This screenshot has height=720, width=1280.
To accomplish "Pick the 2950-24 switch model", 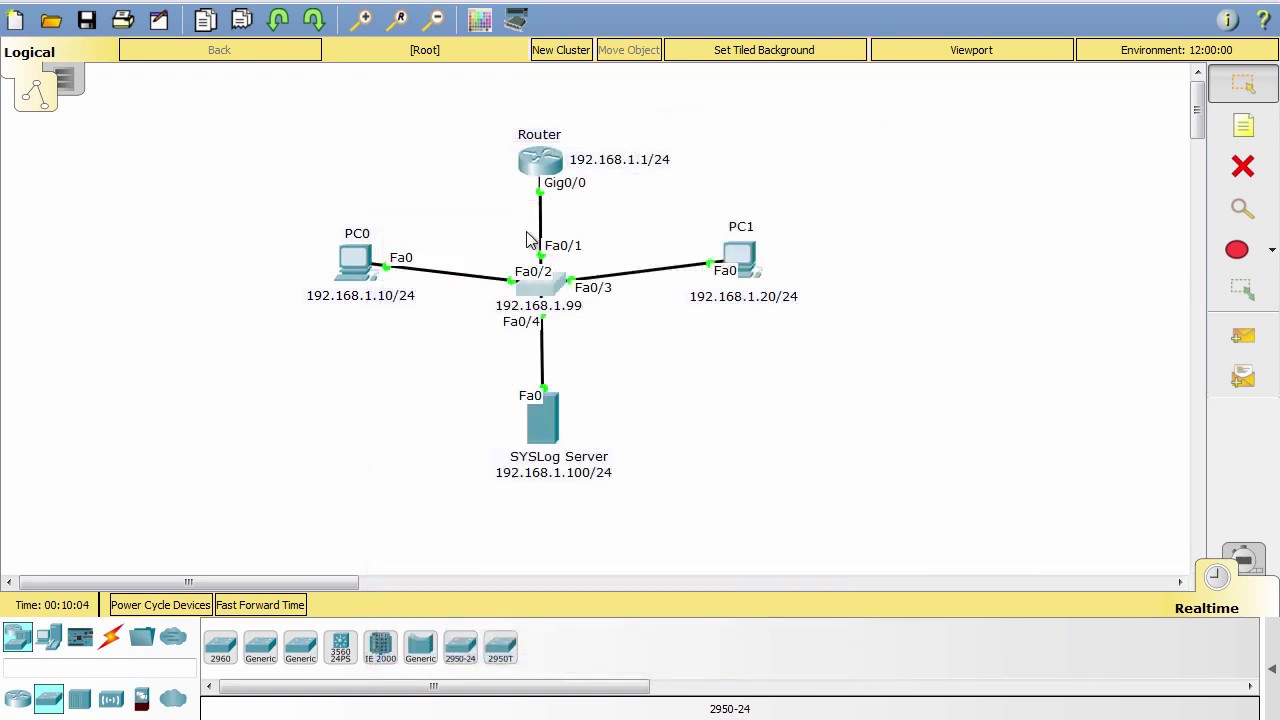I will click(x=460, y=647).
